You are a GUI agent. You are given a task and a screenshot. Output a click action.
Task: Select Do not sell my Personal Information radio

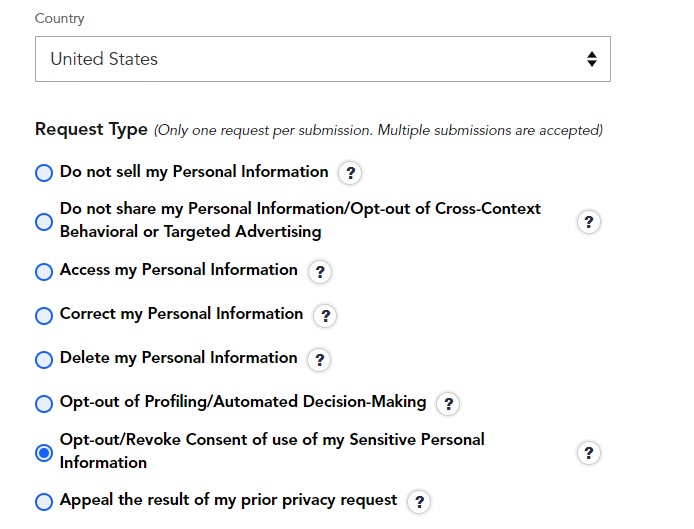44,173
